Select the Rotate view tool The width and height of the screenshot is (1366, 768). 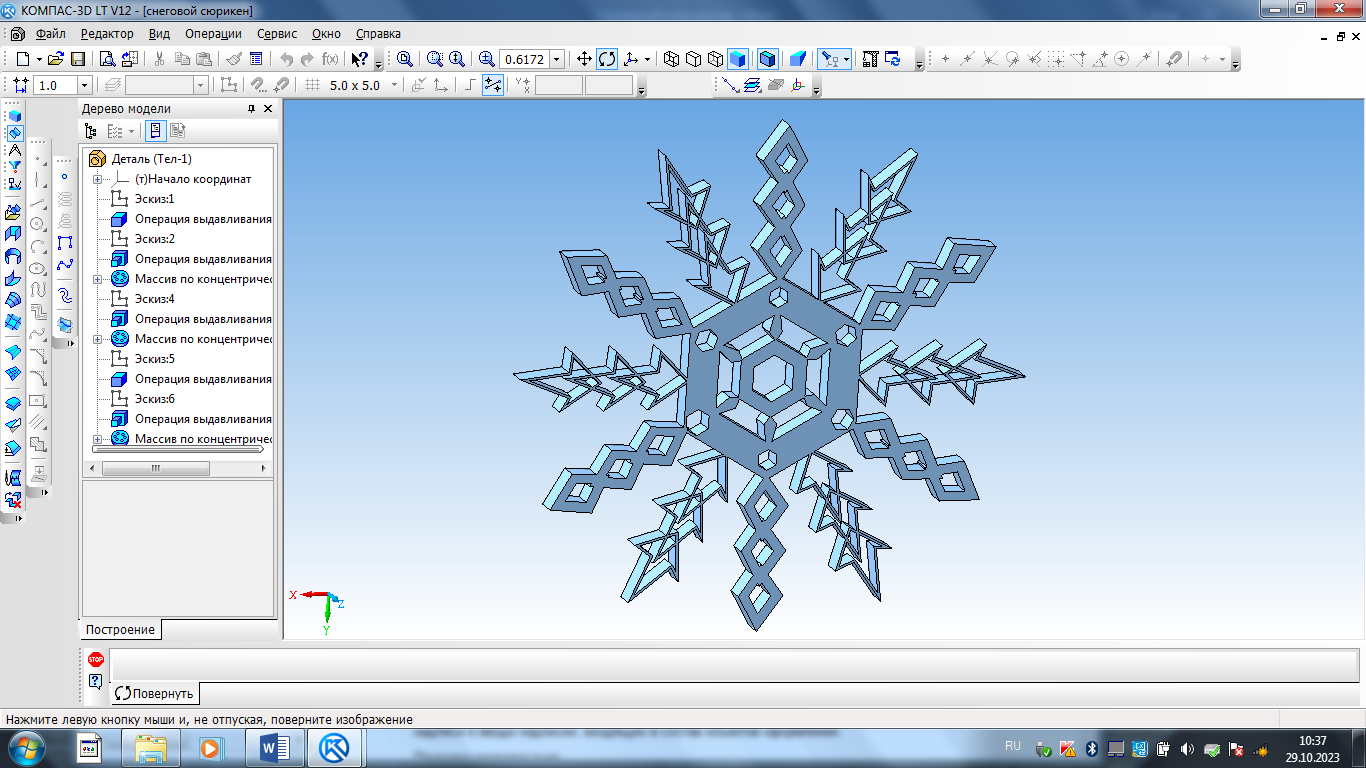pos(607,59)
